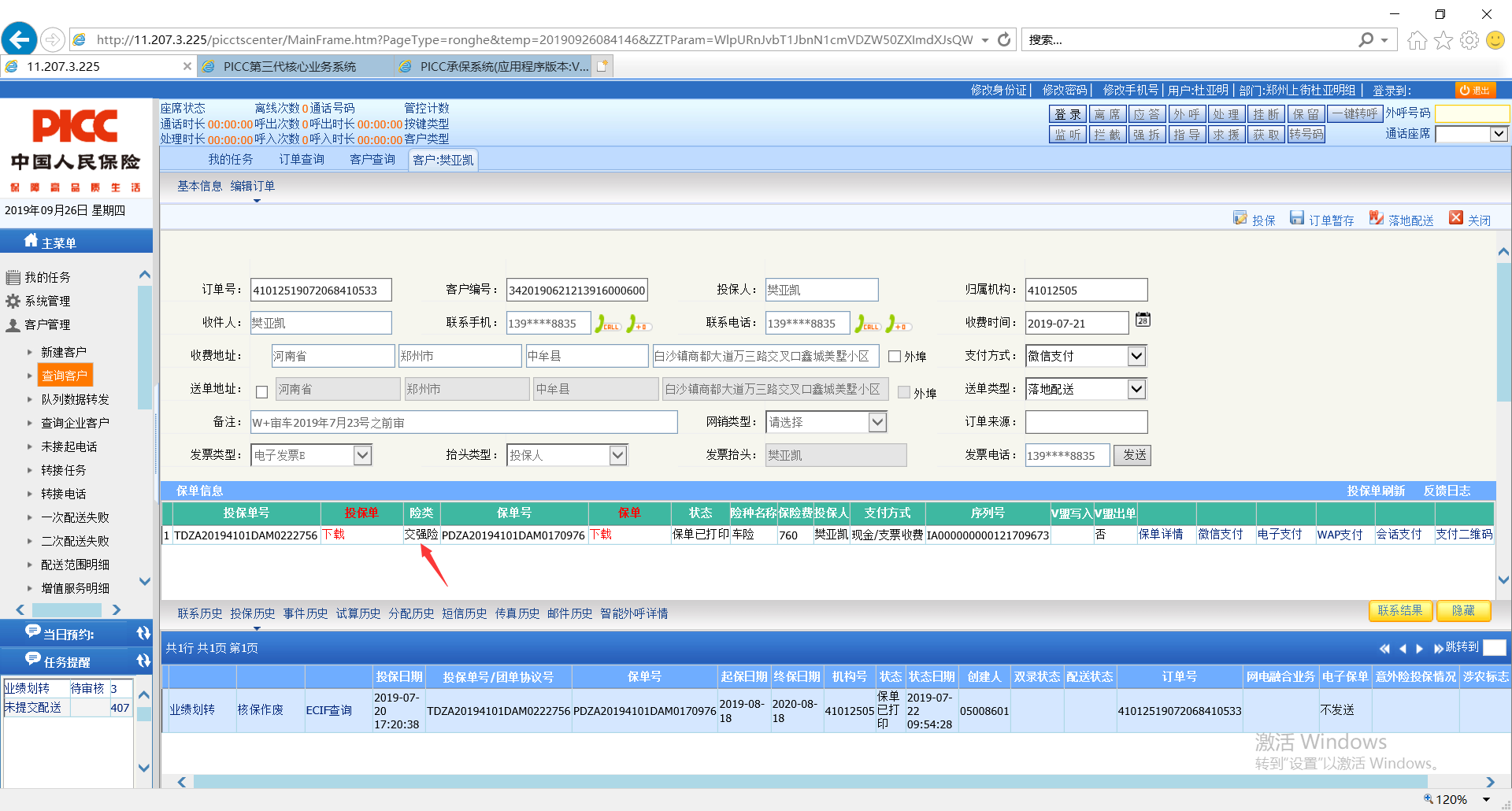Open the 支付方式 dropdown

1136,356
